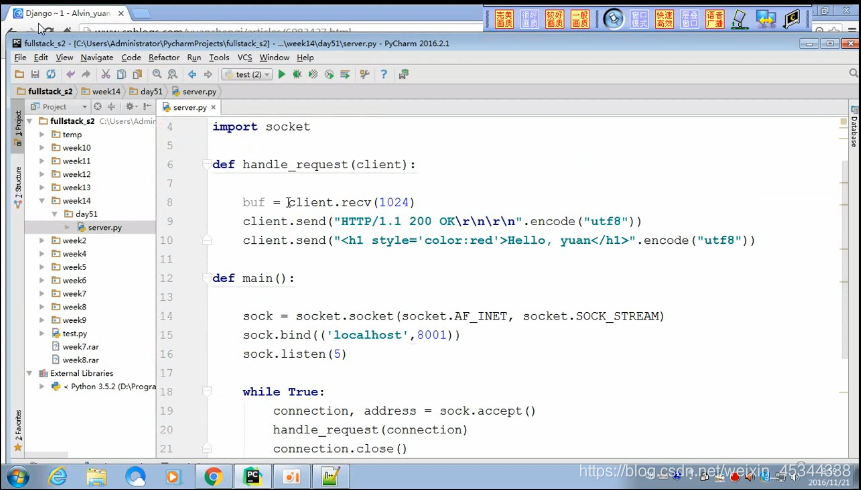Click the Save All disk icon
861x490 pixels.
(x=35, y=74)
